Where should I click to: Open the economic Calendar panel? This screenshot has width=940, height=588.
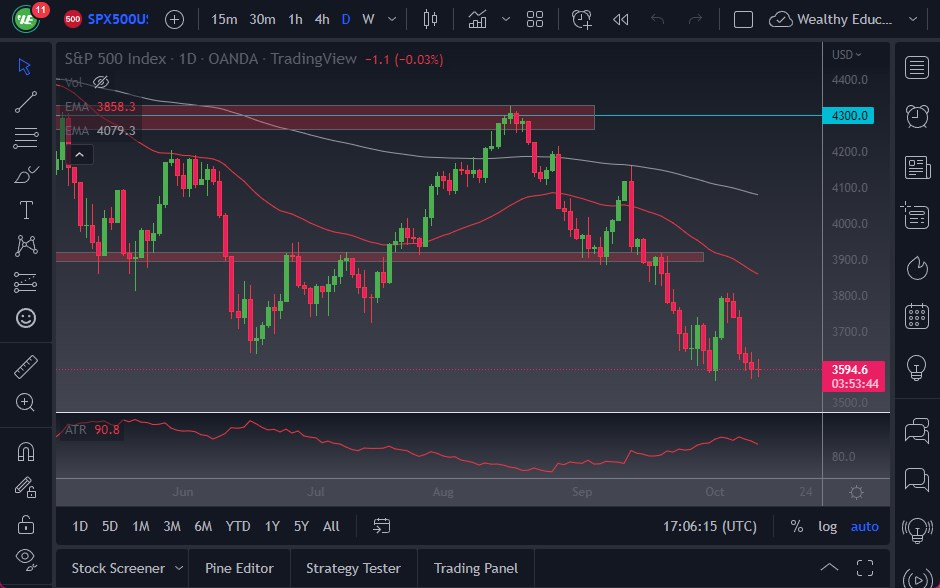coord(916,318)
